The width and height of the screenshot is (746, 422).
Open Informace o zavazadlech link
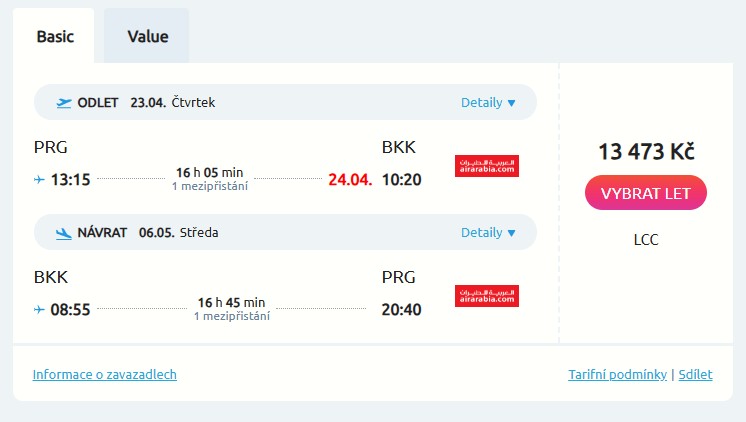point(105,375)
